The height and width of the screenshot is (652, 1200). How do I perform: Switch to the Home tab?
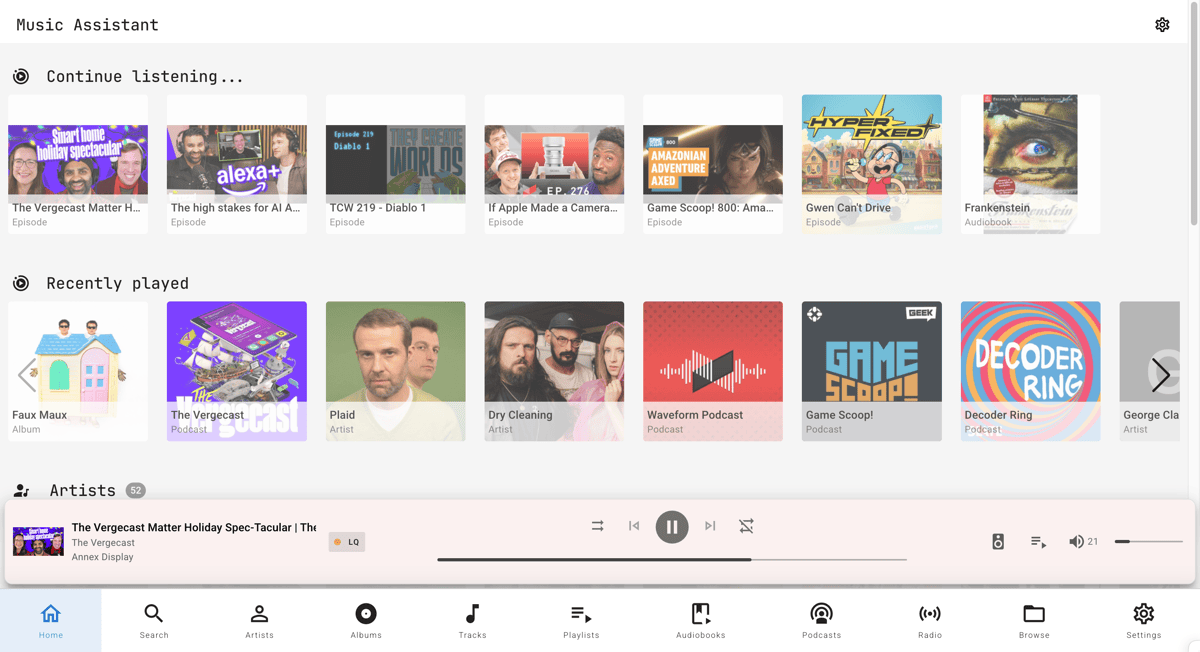coord(50,620)
